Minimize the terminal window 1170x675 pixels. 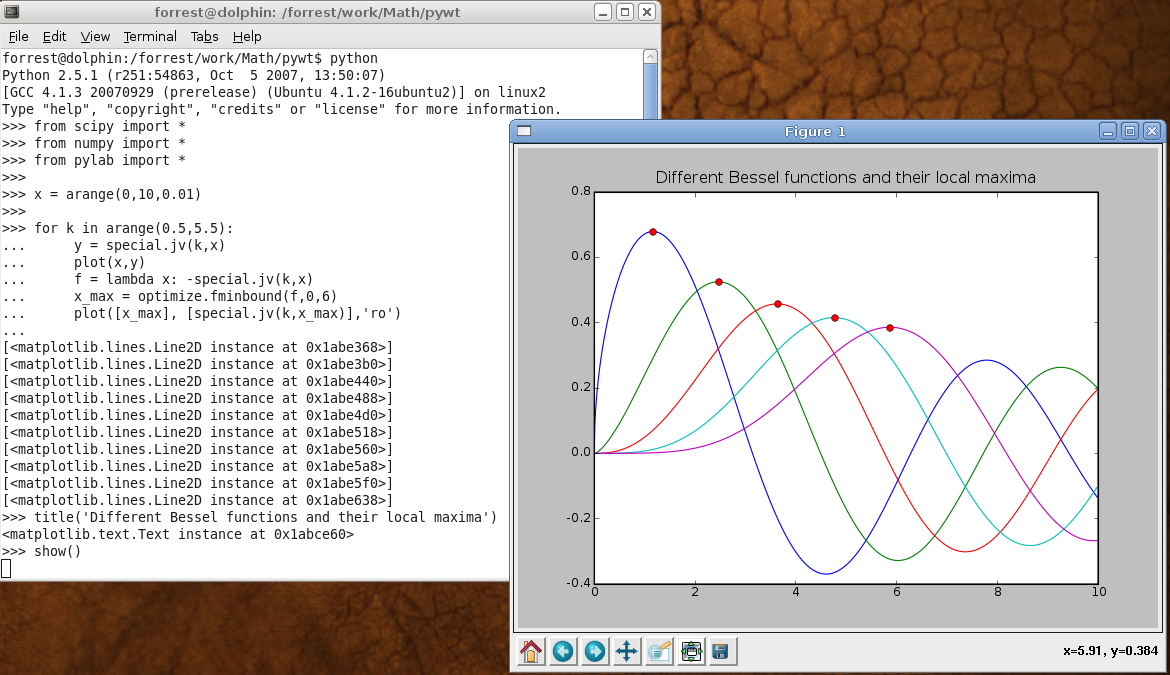coord(603,12)
